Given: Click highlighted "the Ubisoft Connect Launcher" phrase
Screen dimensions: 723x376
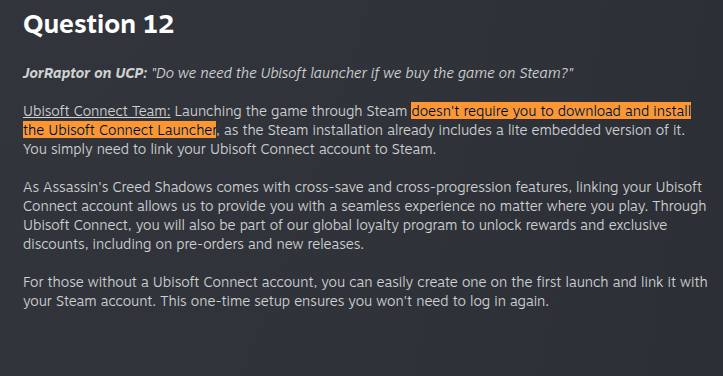Looking at the screenshot, I should (119, 130).
